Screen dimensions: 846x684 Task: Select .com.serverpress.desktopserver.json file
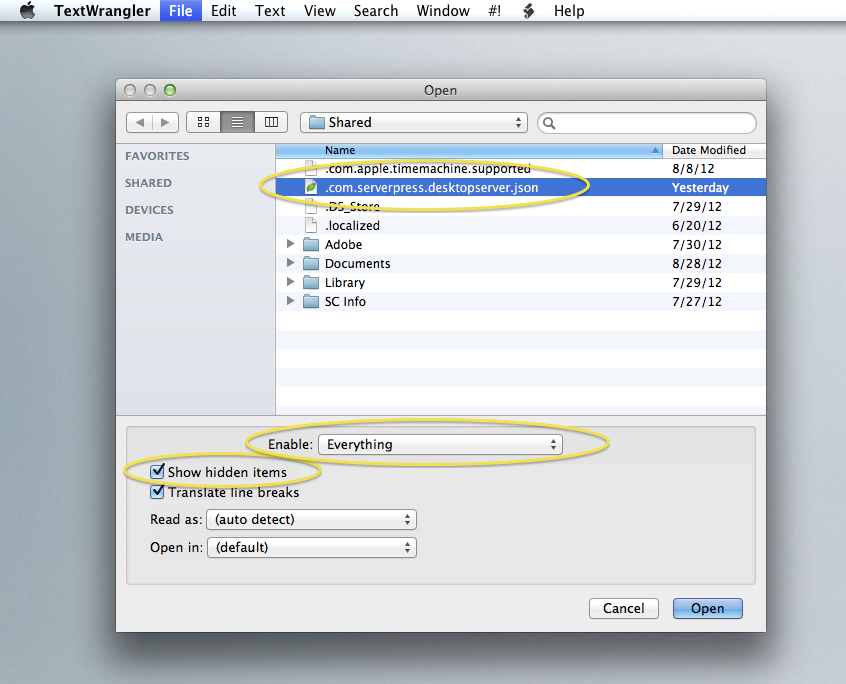(521, 187)
